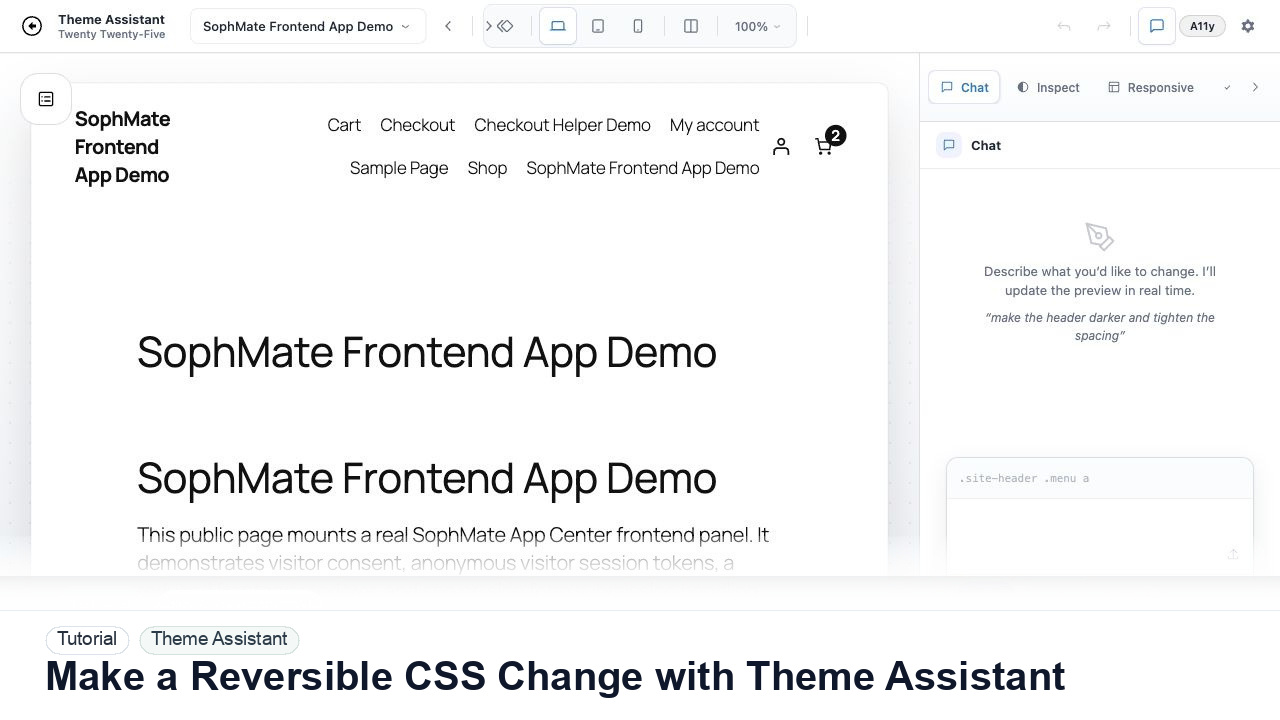Image resolution: width=1280 pixels, height=720 pixels.
Task: Switch to the Responsive tab
Action: pos(1151,87)
